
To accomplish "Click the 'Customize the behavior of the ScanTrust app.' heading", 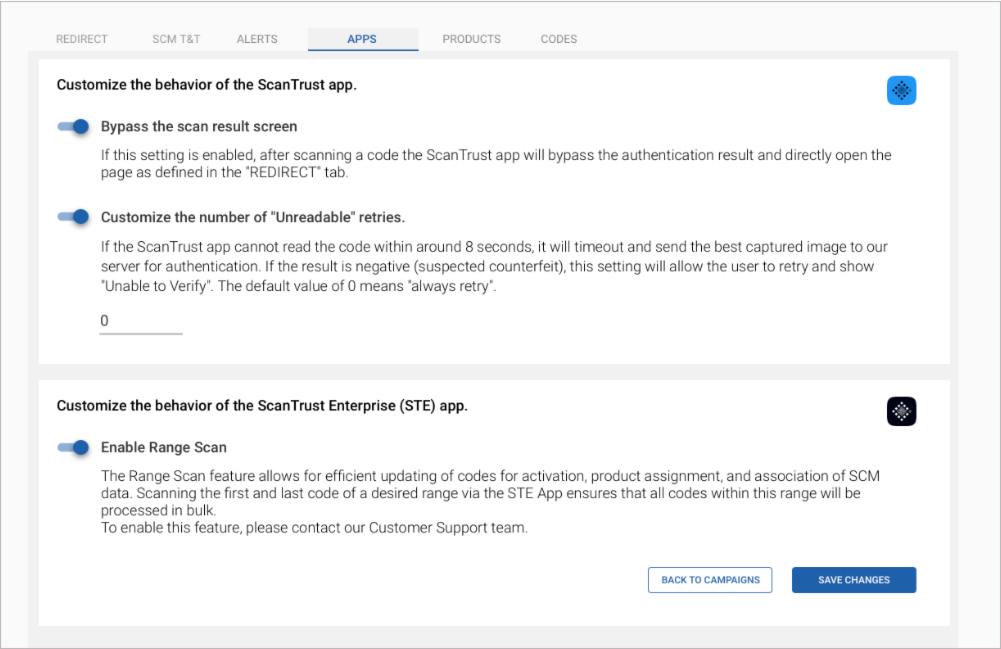I will [207, 85].
